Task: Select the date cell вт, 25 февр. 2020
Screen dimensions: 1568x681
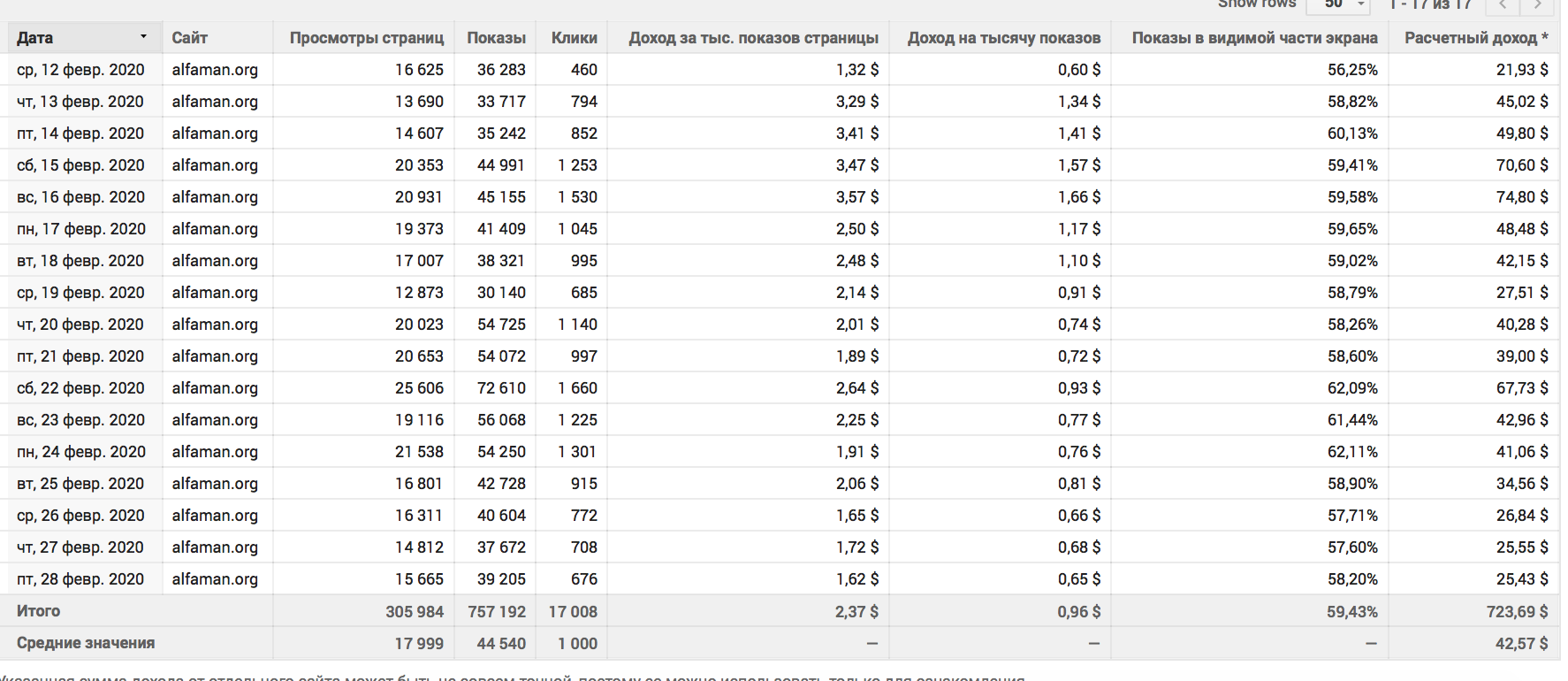Action: pyautogui.click(x=80, y=484)
